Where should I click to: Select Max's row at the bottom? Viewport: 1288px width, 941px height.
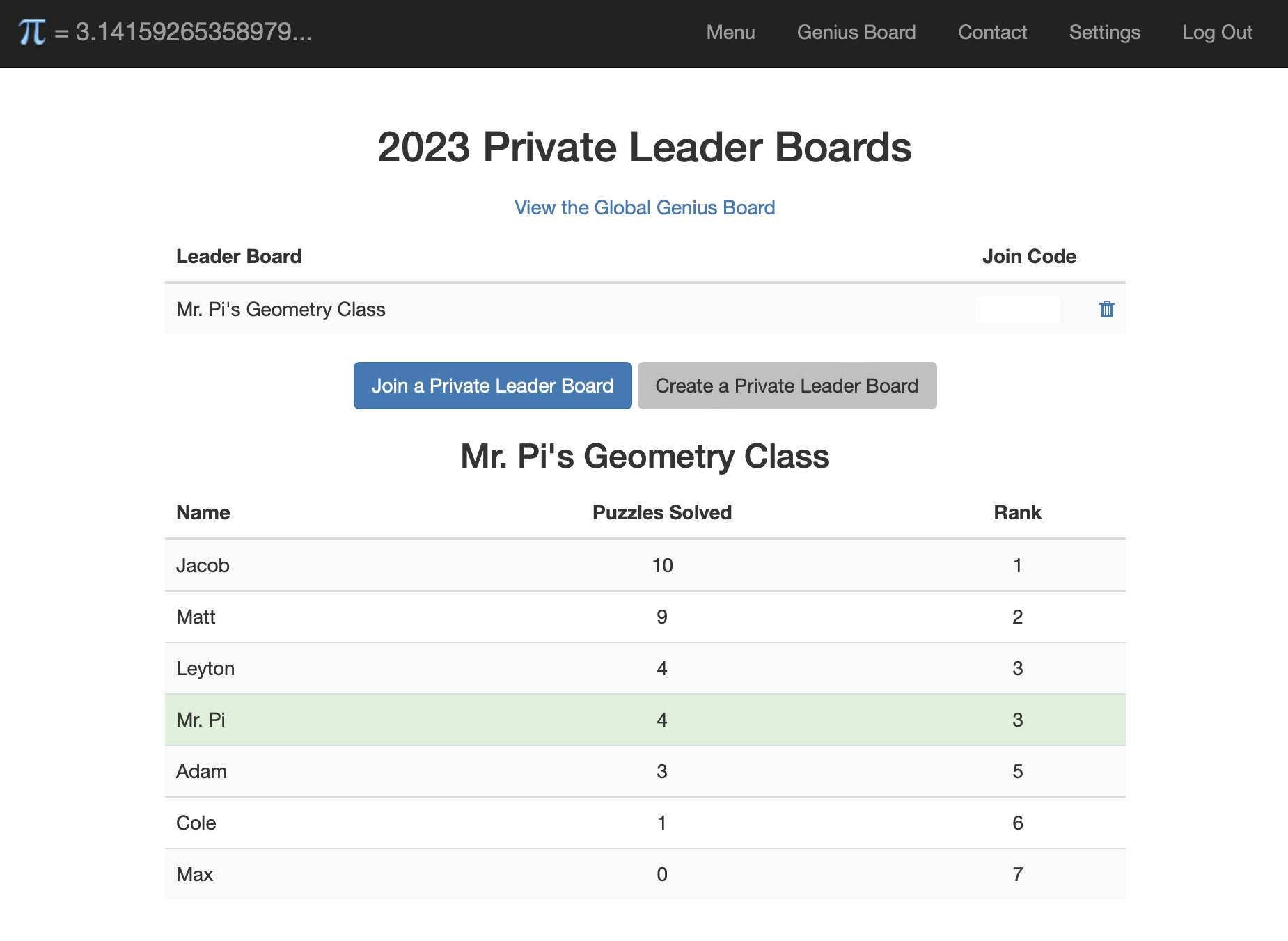point(645,874)
